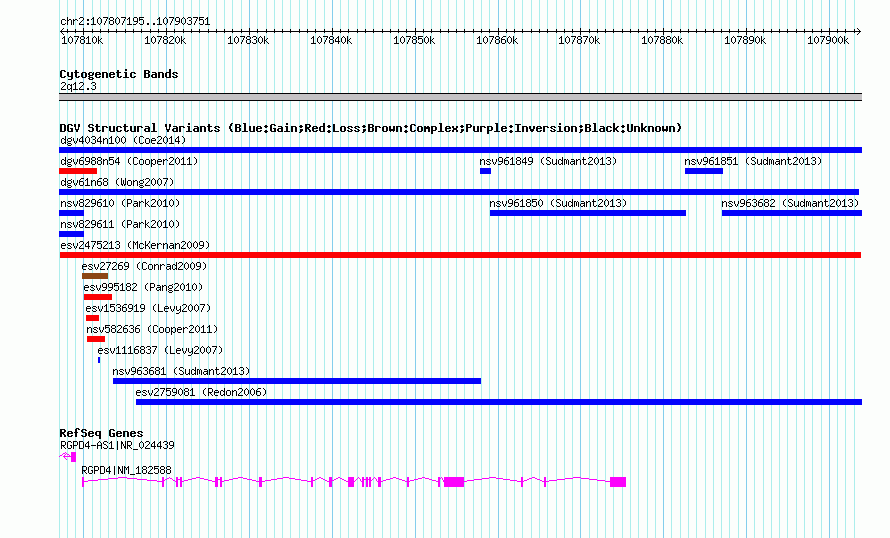This screenshot has width=890, height=538.
Task: Open the nsv961849 (Sudmant2013) label
Action: tap(548, 161)
